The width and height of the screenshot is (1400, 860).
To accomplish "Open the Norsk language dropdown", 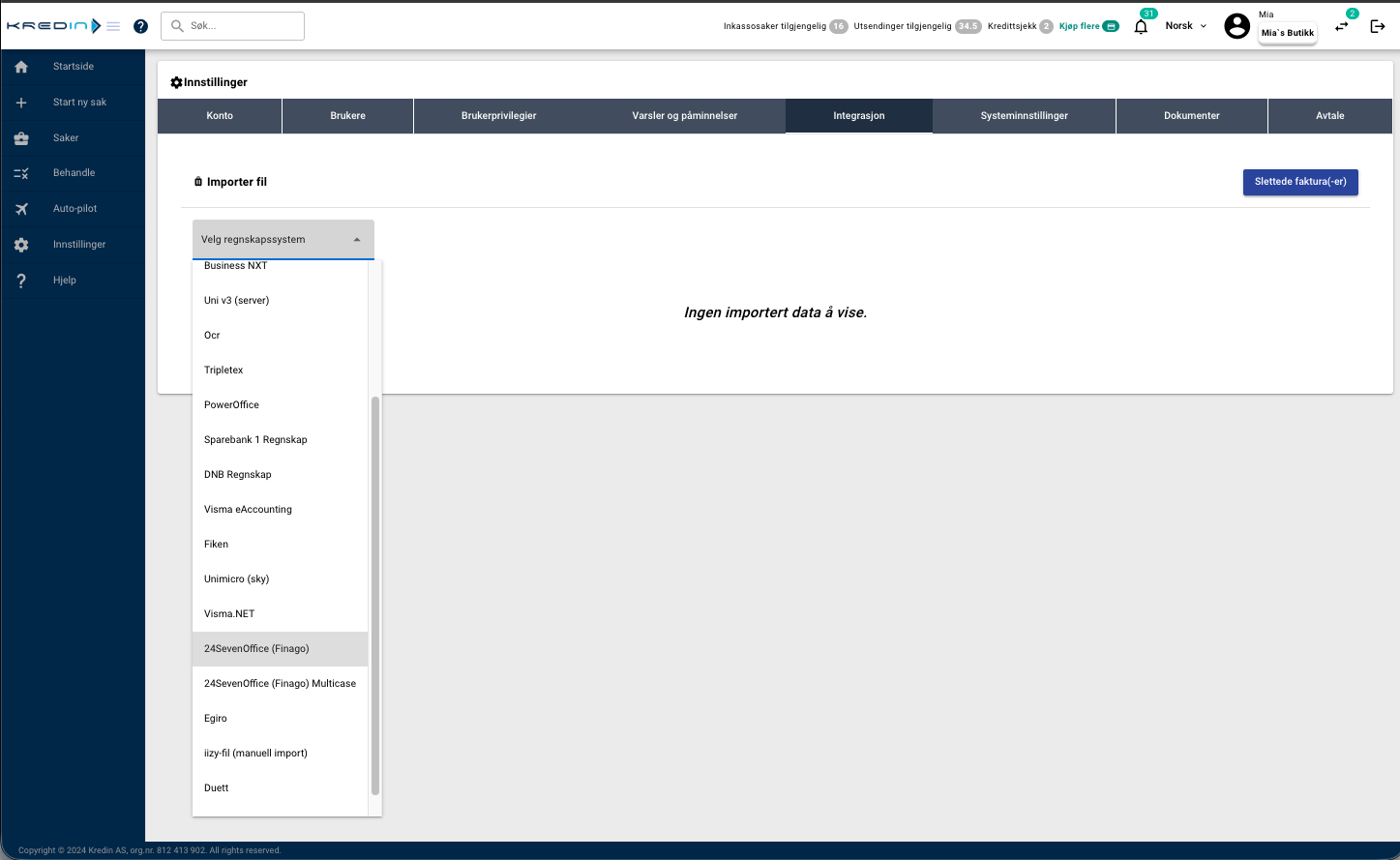I will 1186,26.
